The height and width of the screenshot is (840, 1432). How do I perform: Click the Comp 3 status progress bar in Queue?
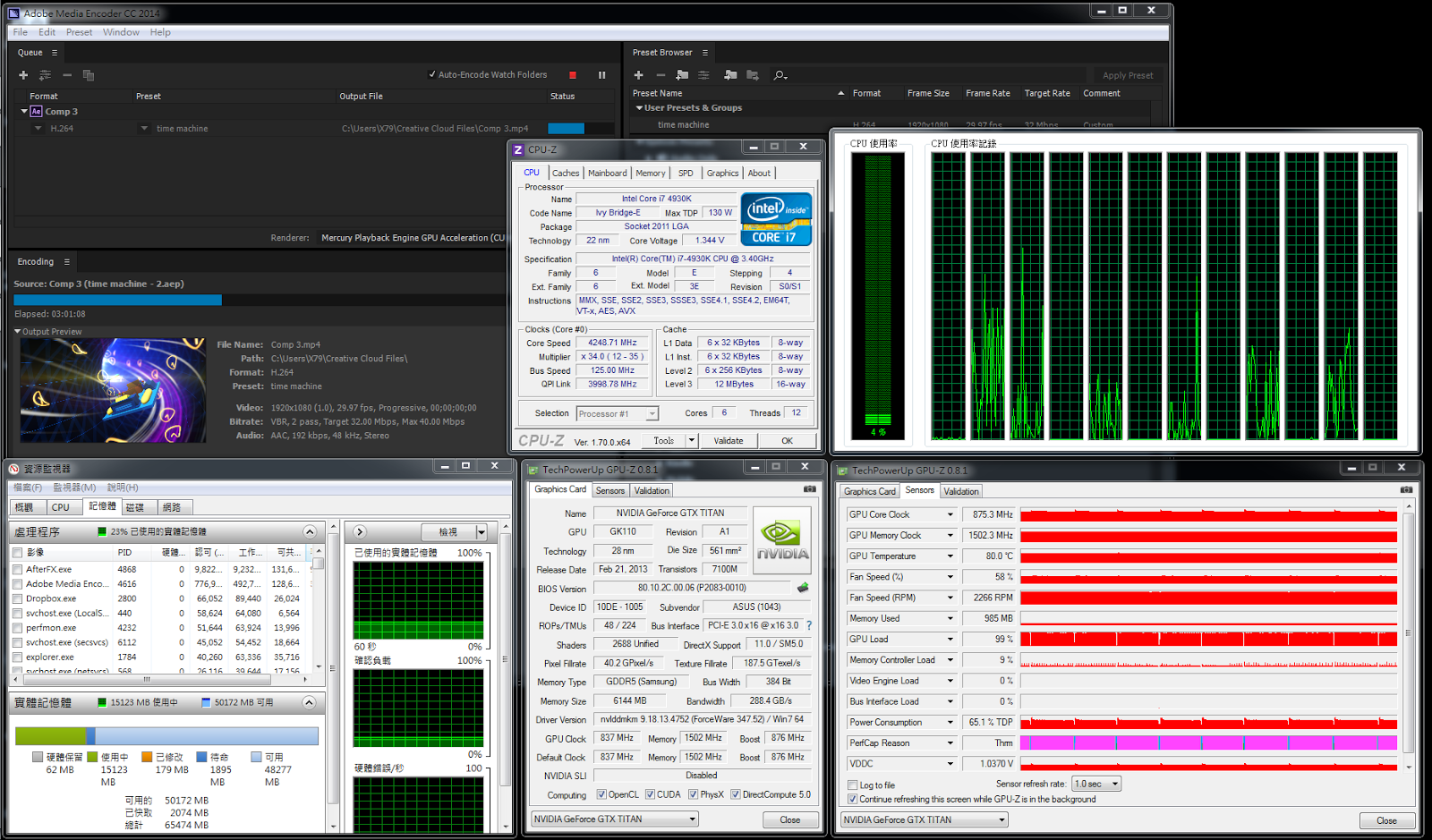point(581,129)
